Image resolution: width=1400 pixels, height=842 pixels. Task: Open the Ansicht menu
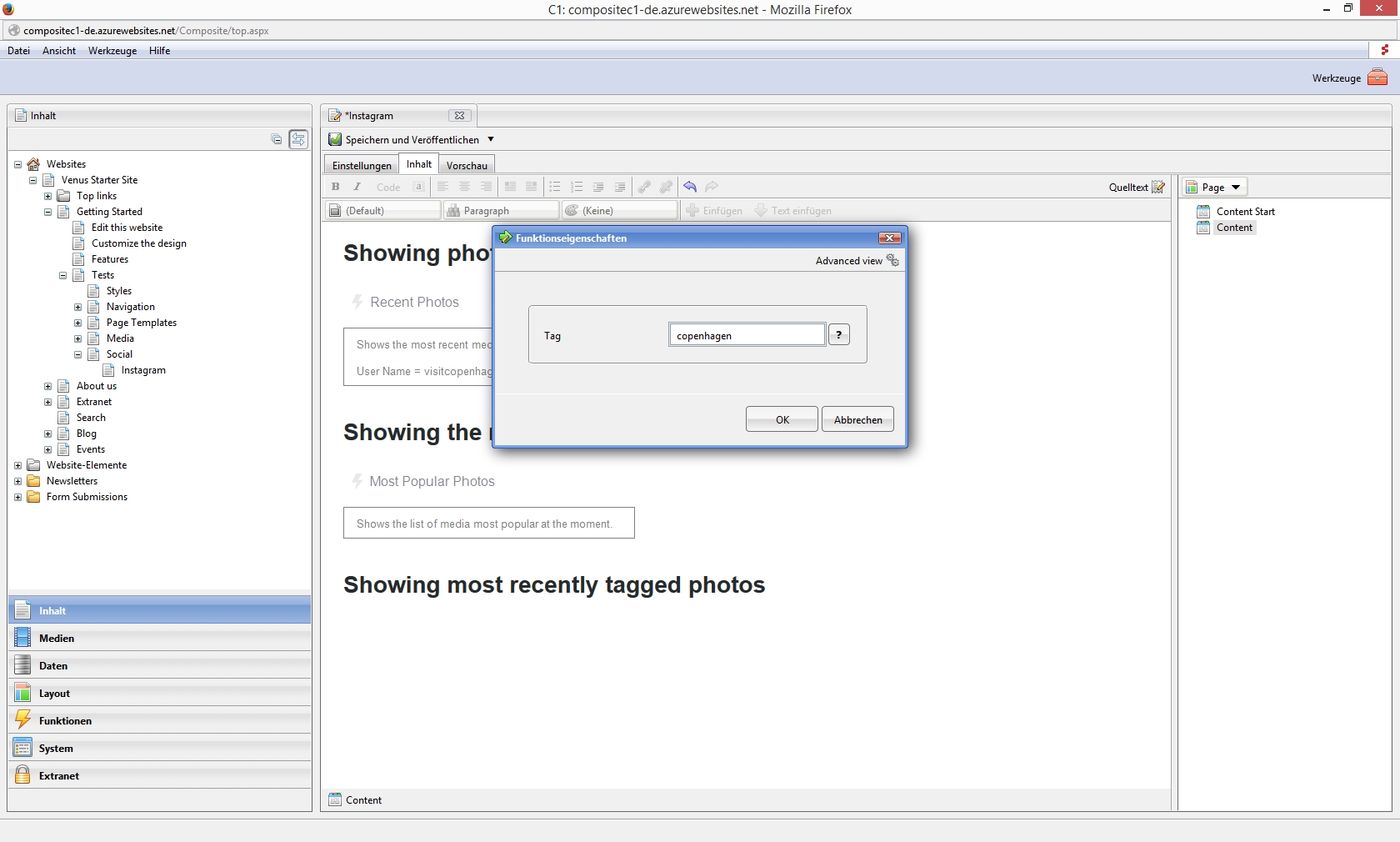point(59,51)
